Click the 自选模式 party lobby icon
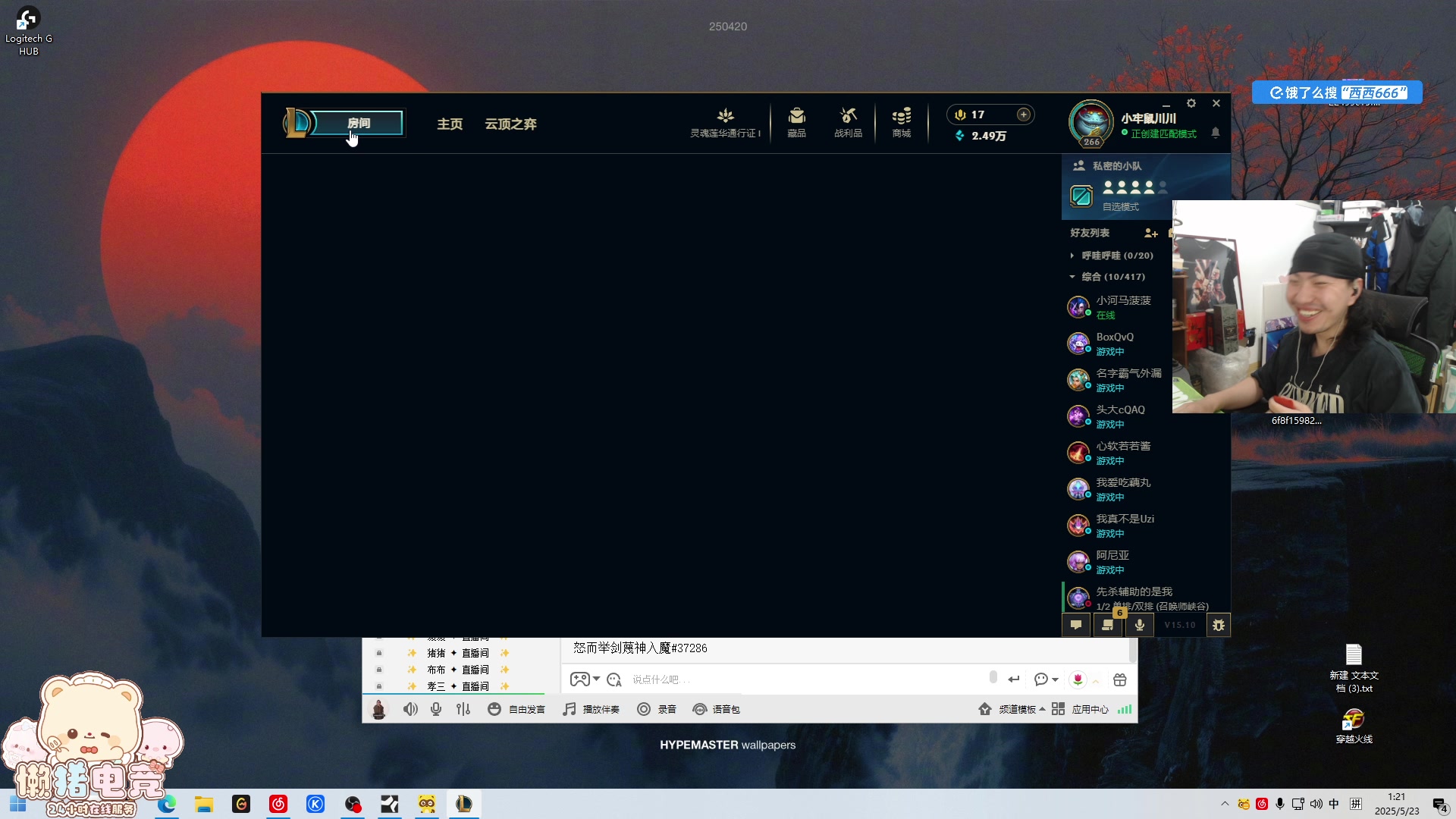The height and width of the screenshot is (819, 1456). [1081, 196]
